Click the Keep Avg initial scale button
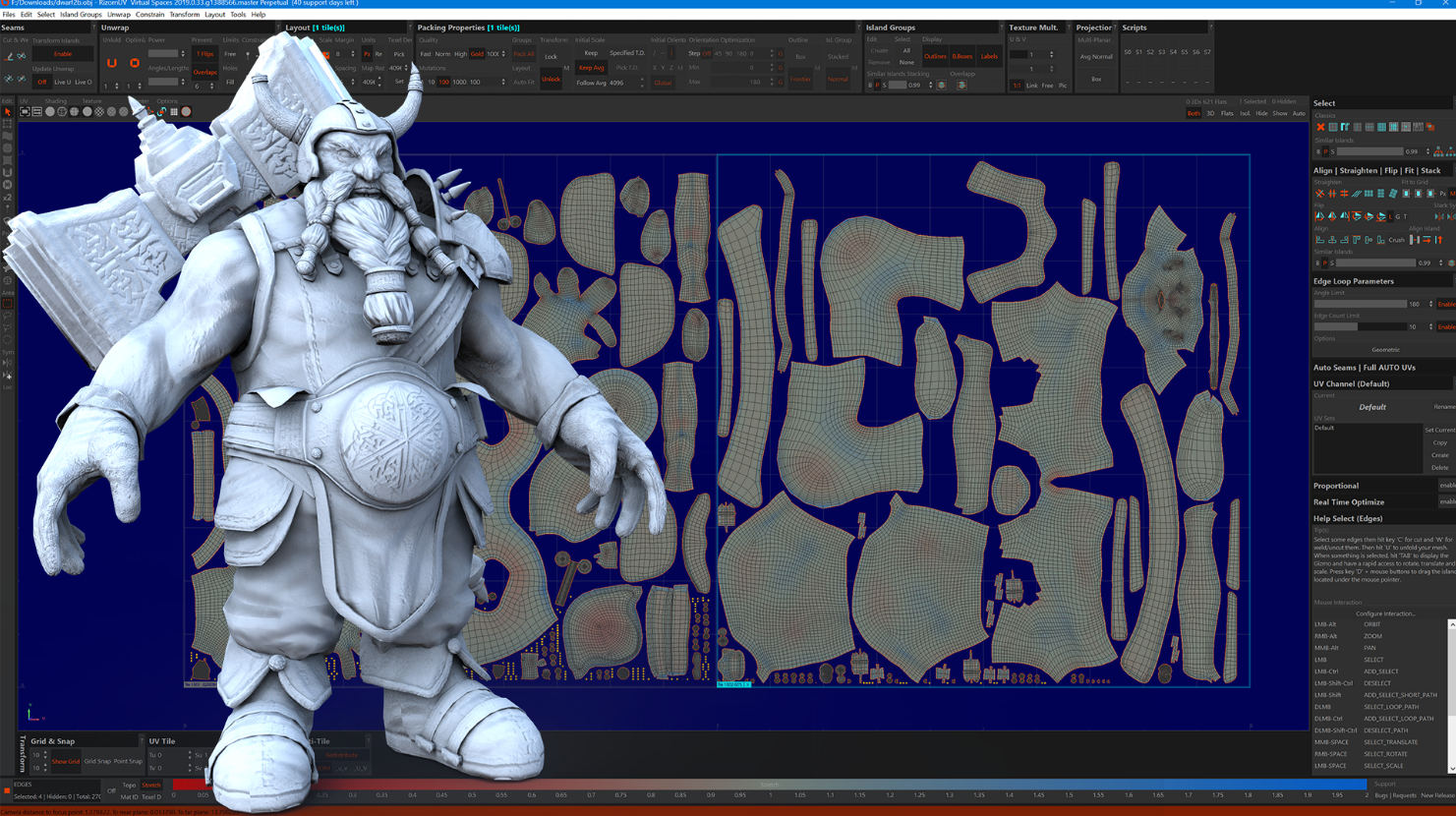Viewport: 1456px width, 816px height. [x=591, y=68]
